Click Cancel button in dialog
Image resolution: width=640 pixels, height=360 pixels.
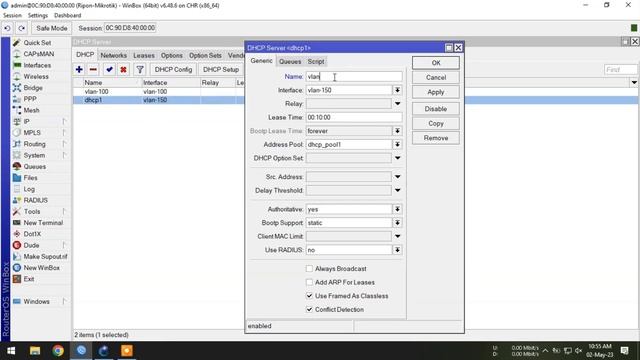[436, 78]
